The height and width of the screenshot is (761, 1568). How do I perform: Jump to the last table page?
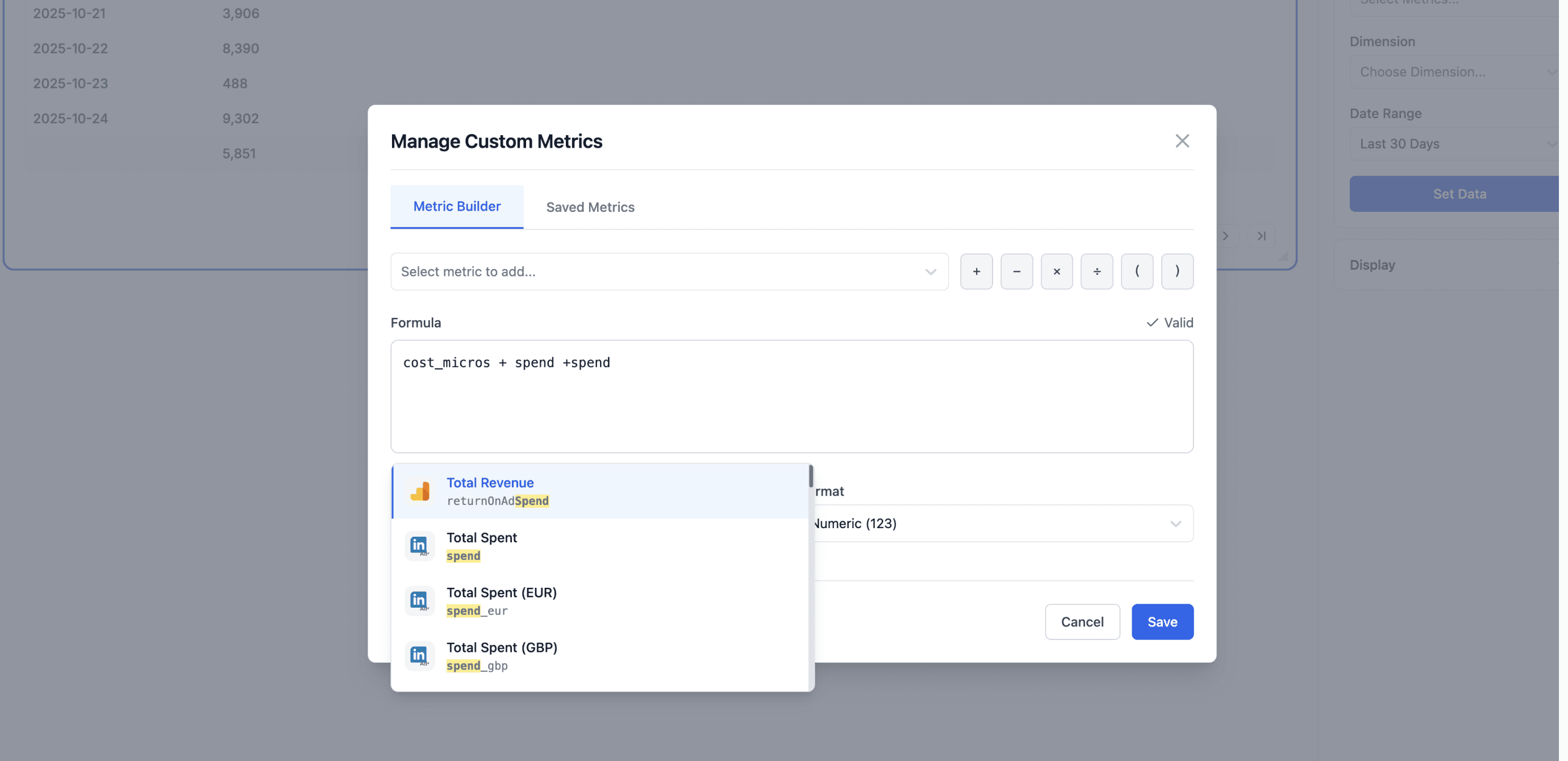tap(1261, 236)
